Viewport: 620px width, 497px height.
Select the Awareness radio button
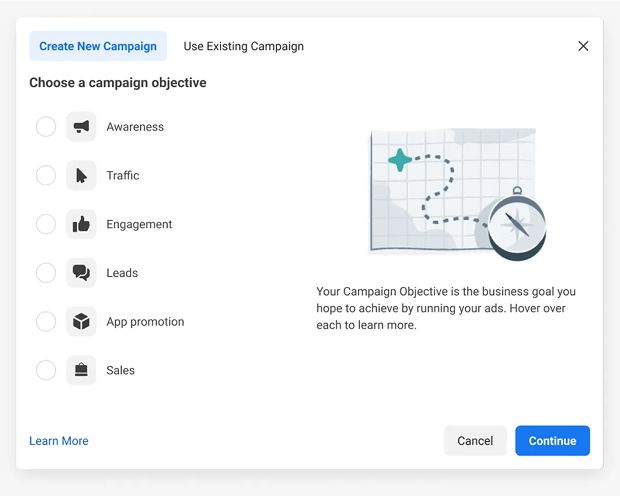pos(46,127)
